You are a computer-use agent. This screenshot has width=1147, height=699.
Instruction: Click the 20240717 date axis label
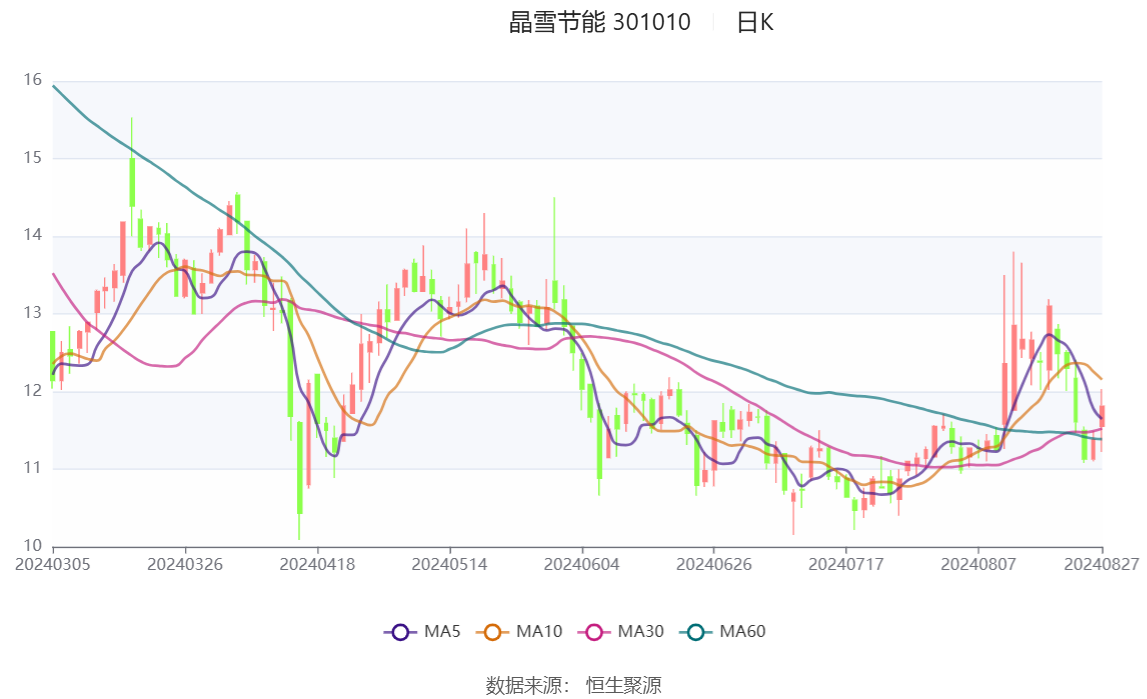846,564
